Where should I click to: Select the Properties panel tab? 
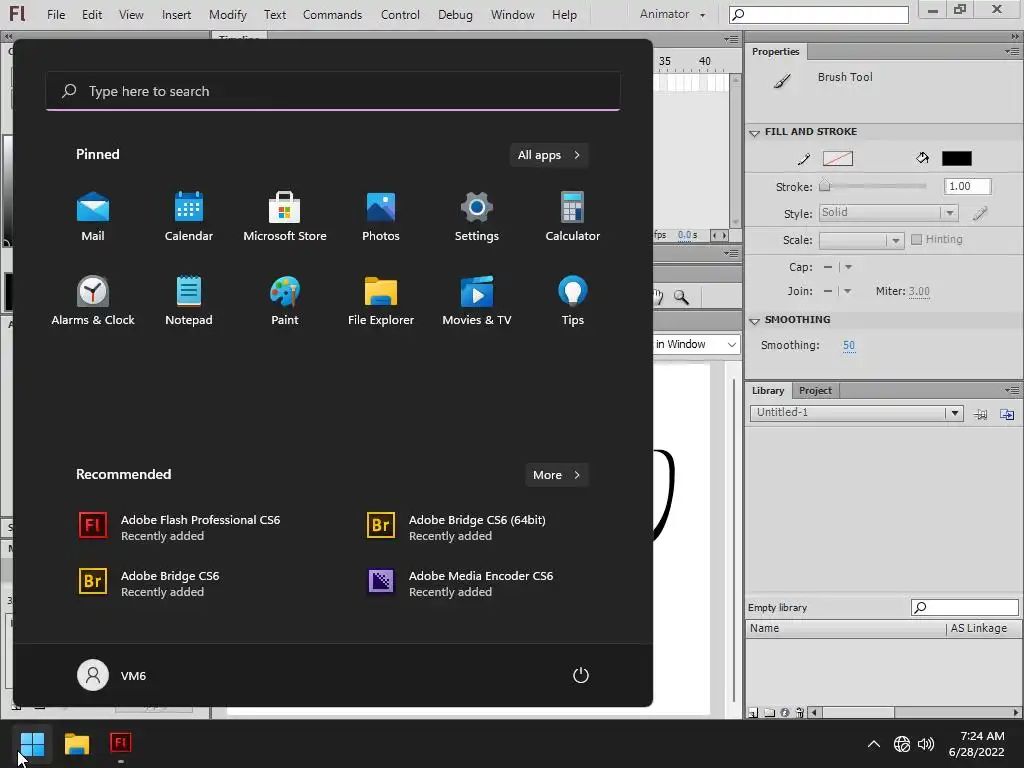776,52
